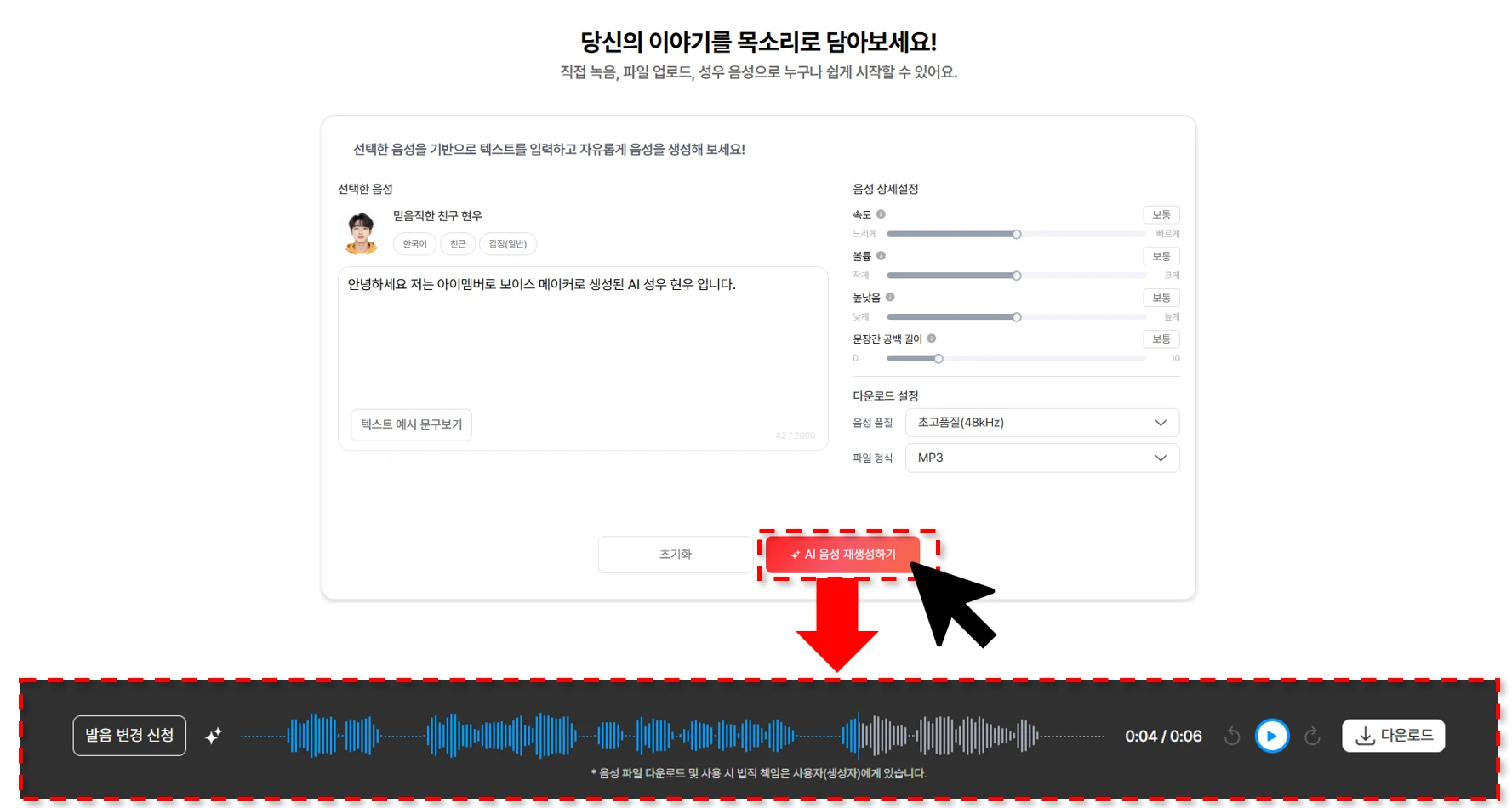Open the 파일 형식 MP3 dropdown
The width and height of the screenshot is (1512, 808).
[1041, 458]
